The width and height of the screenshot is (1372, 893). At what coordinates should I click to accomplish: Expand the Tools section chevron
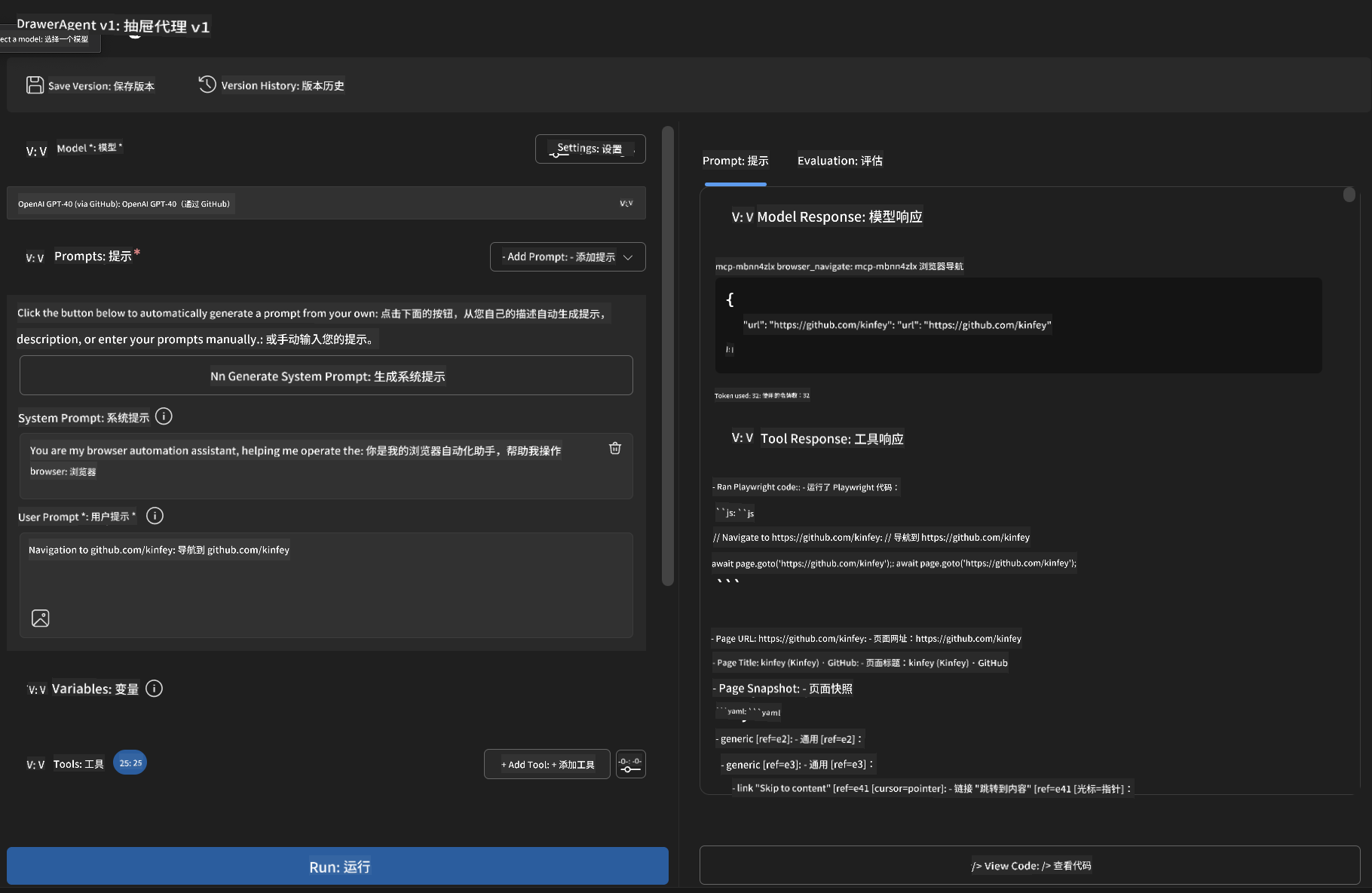35,765
